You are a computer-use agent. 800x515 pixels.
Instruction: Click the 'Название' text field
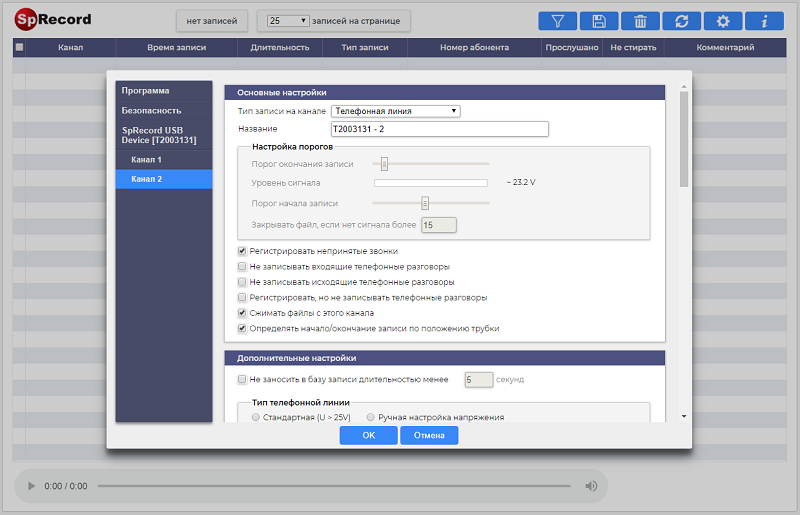click(x=440, y=129)
